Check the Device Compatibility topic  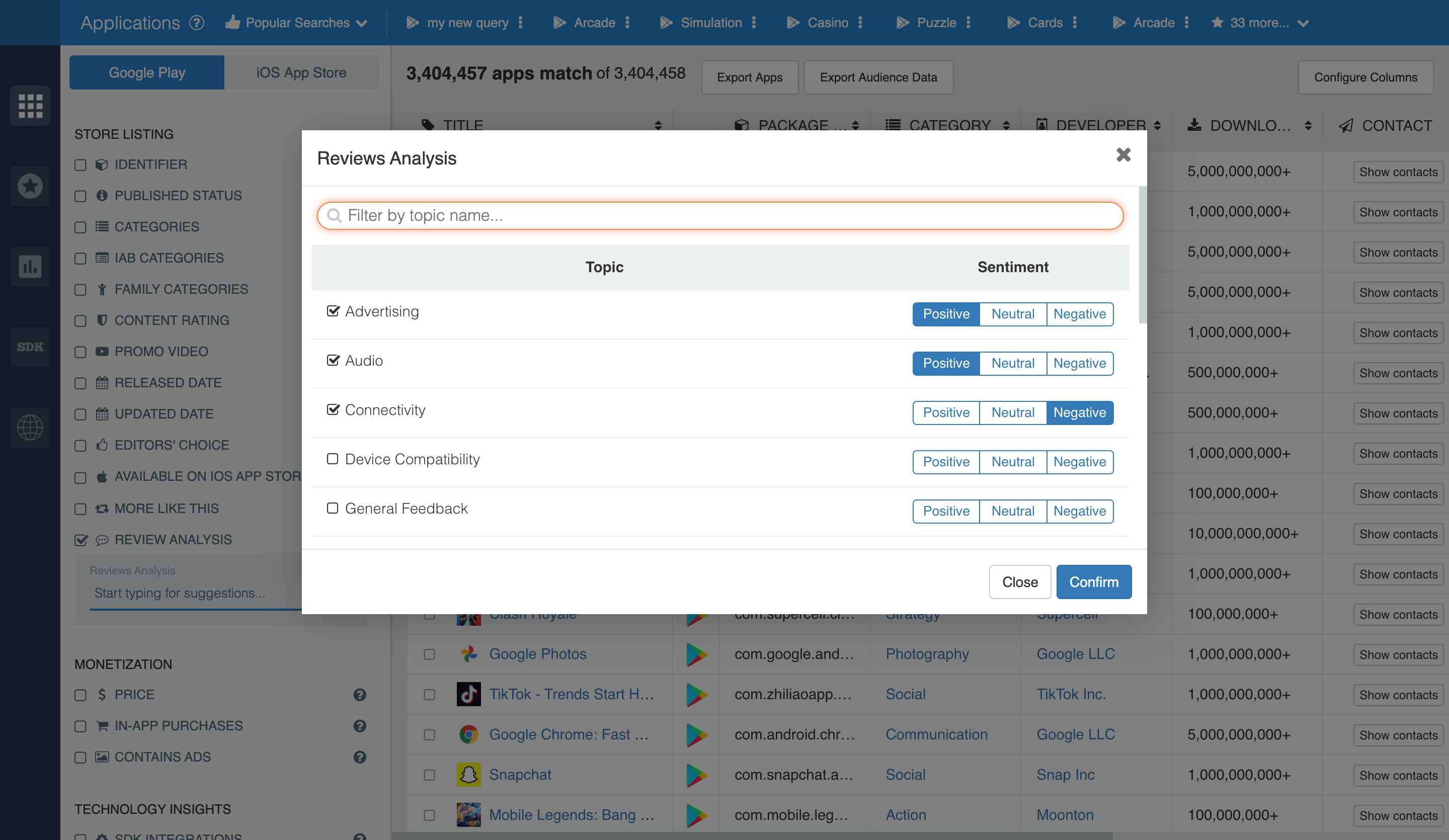pos(333,459)
